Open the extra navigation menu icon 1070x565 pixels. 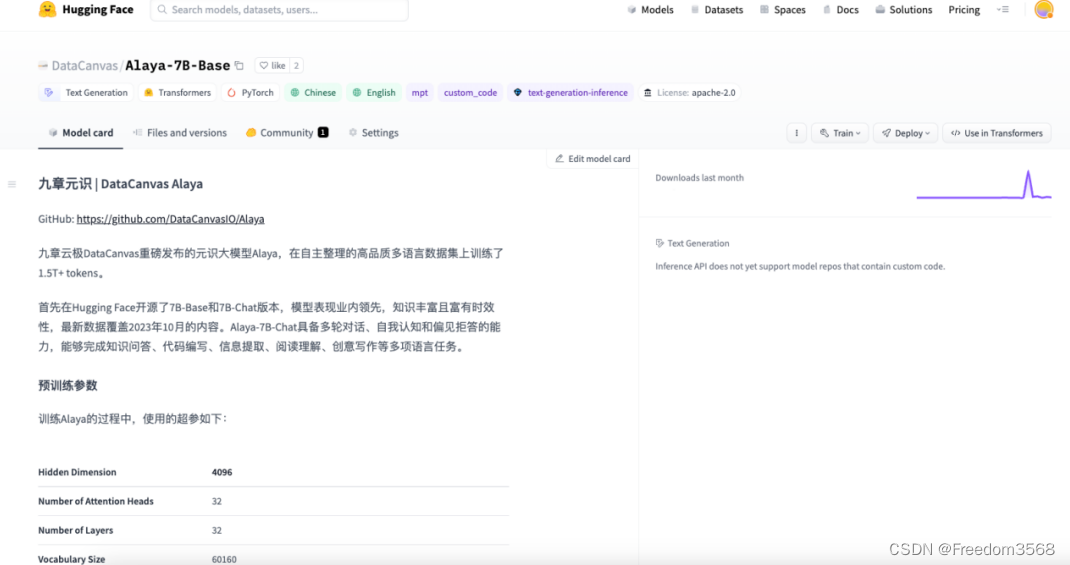click(1002, 10)
